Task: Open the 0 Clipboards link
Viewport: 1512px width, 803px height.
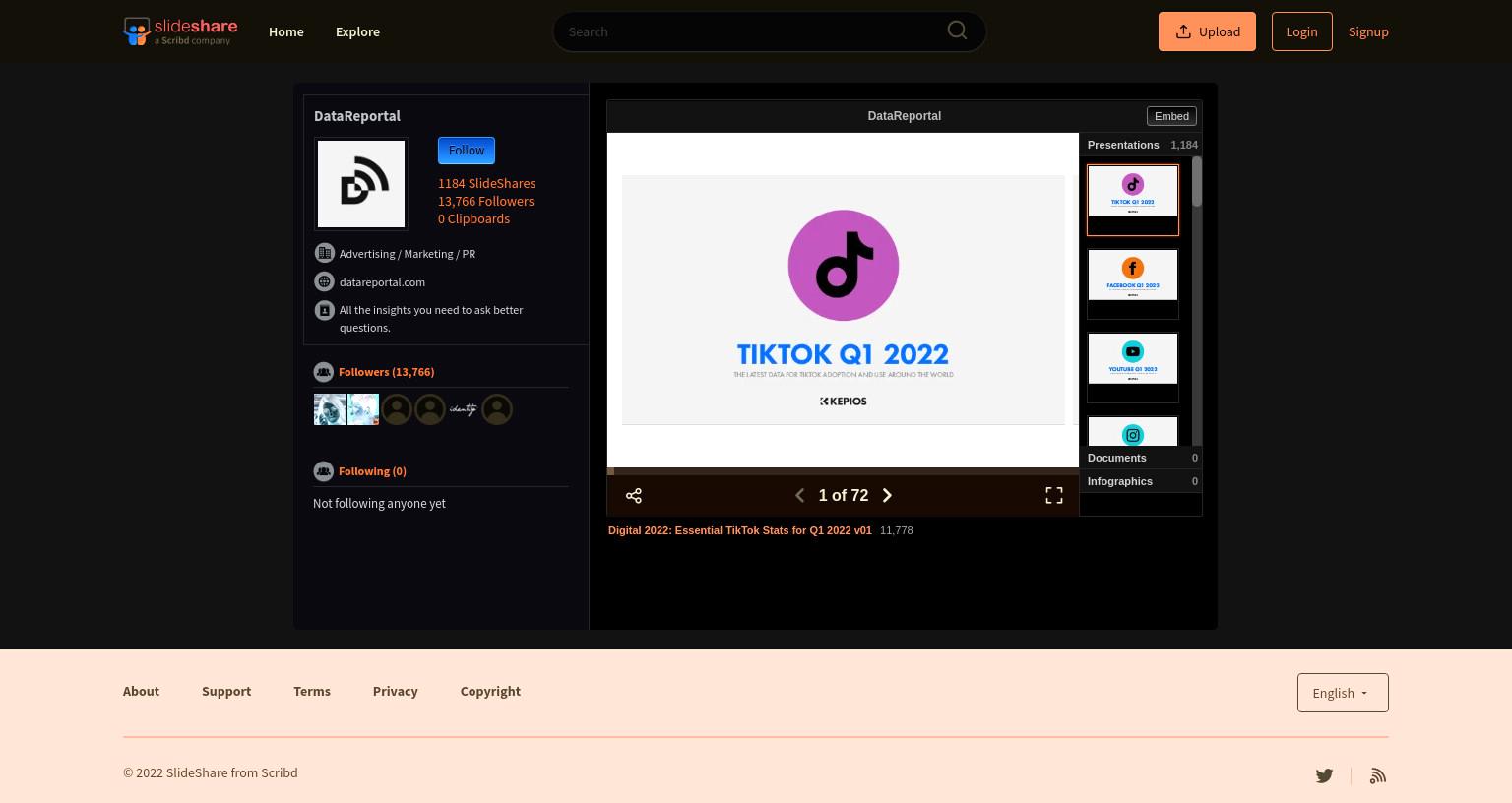Action: tap(473, 218)
